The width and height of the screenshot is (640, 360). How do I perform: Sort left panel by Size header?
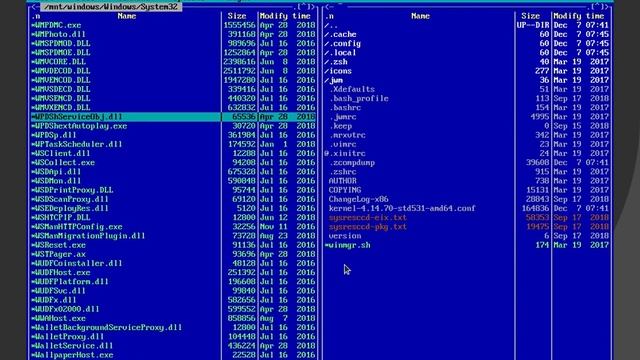coord(237,16)
